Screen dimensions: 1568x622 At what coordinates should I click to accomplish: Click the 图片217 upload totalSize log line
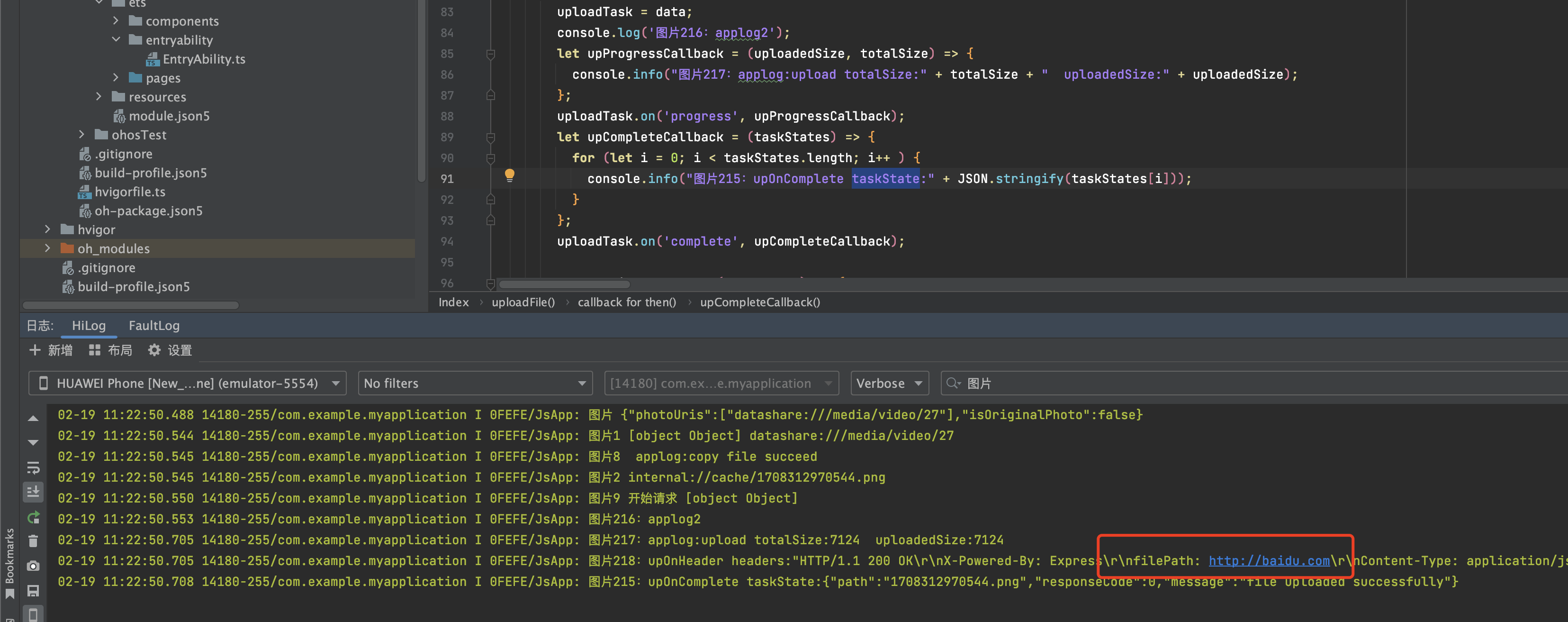pyautogui.click(x=530, y=540)
